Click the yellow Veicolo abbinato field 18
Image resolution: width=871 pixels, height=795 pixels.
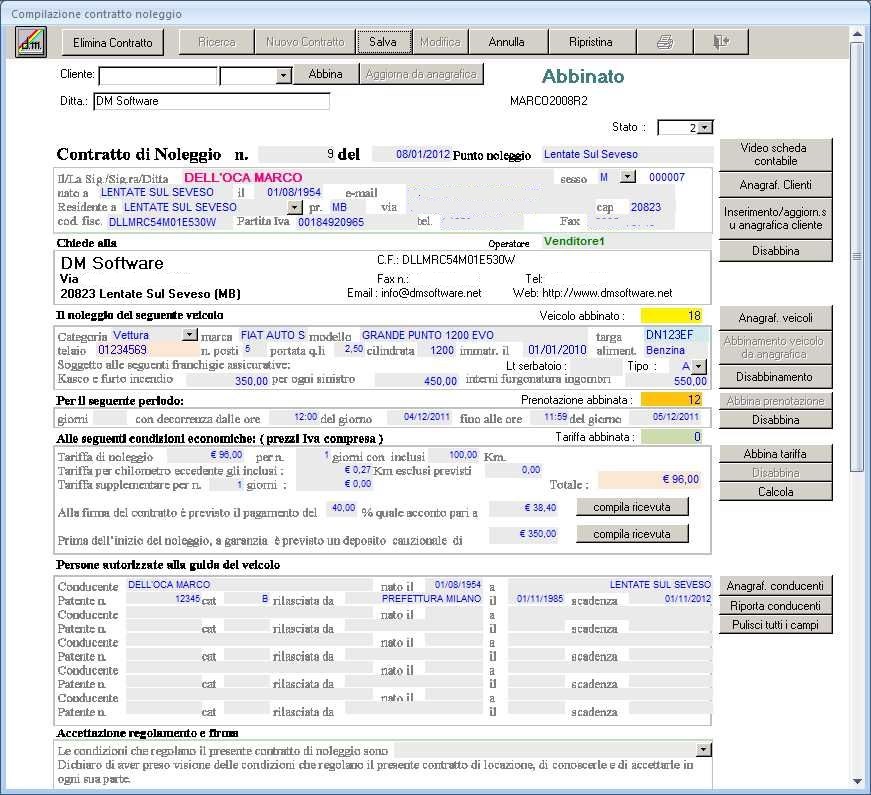tap(671, 316)
